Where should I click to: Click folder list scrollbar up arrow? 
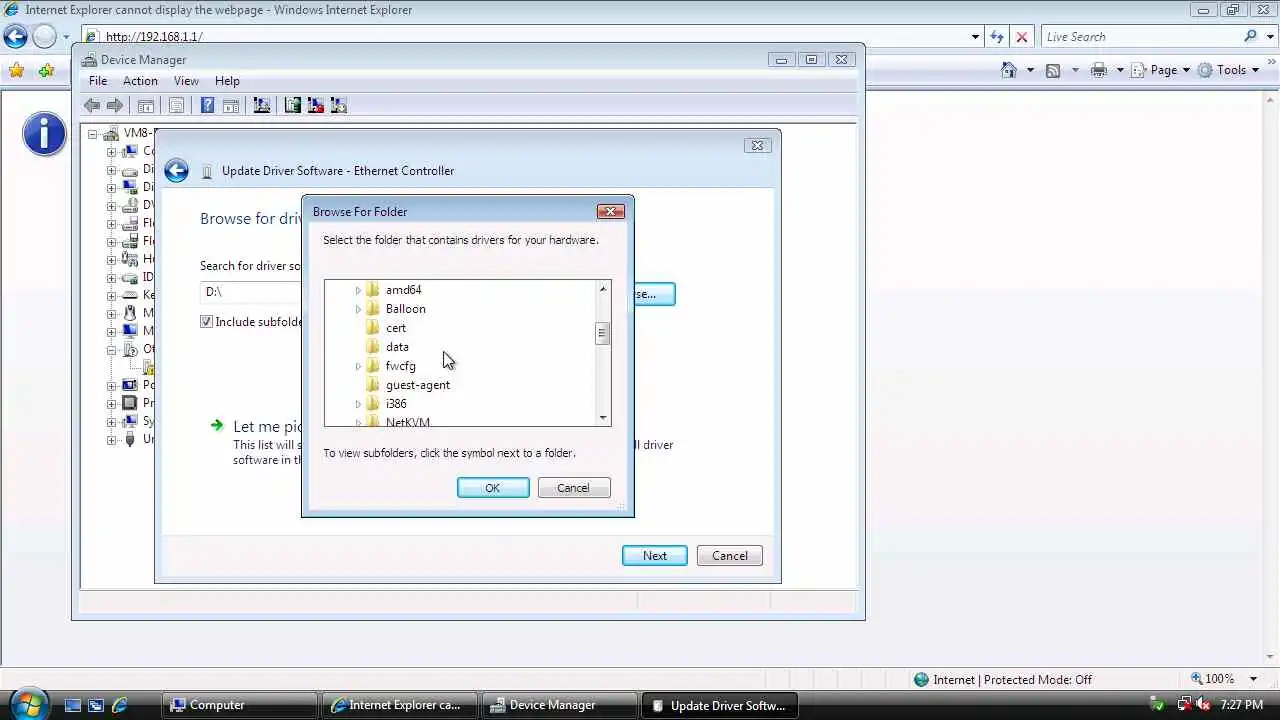click(x=603, y=289)
